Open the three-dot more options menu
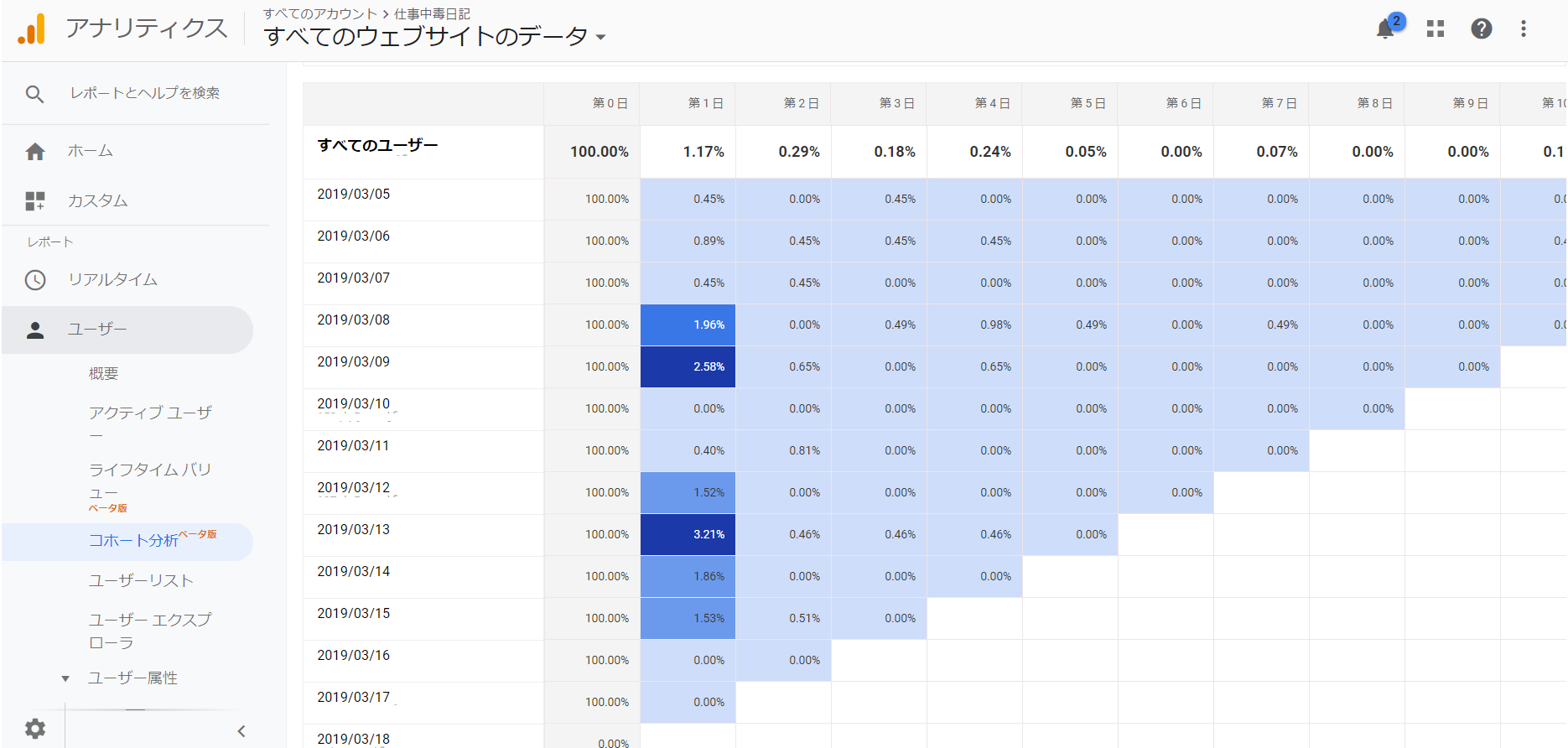1568x748 pixels. coord(1524,29)
